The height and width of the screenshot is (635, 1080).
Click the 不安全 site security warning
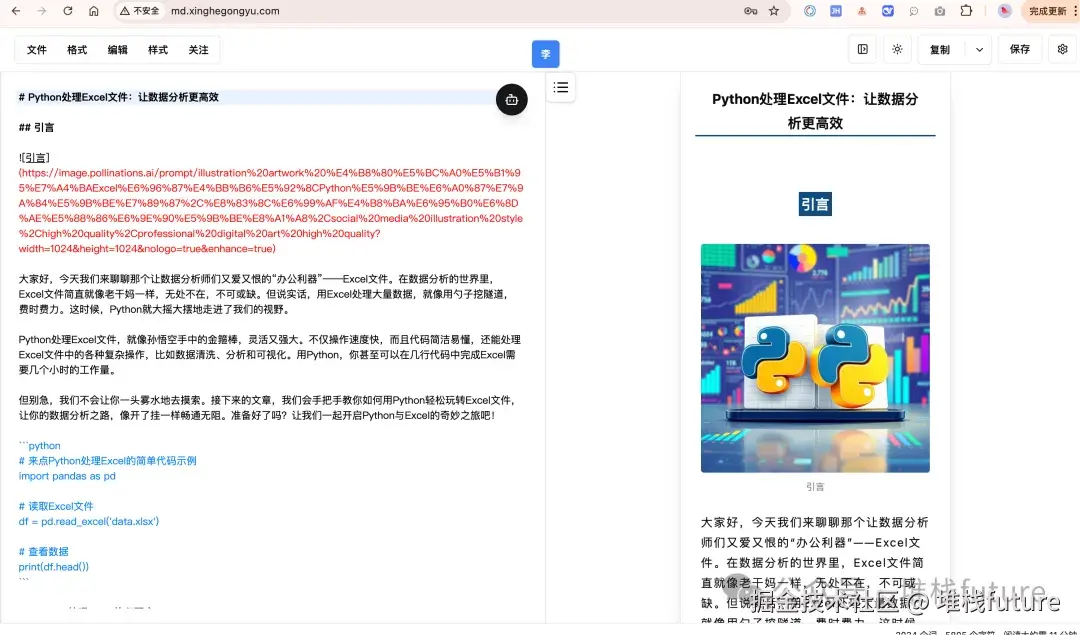140,11
